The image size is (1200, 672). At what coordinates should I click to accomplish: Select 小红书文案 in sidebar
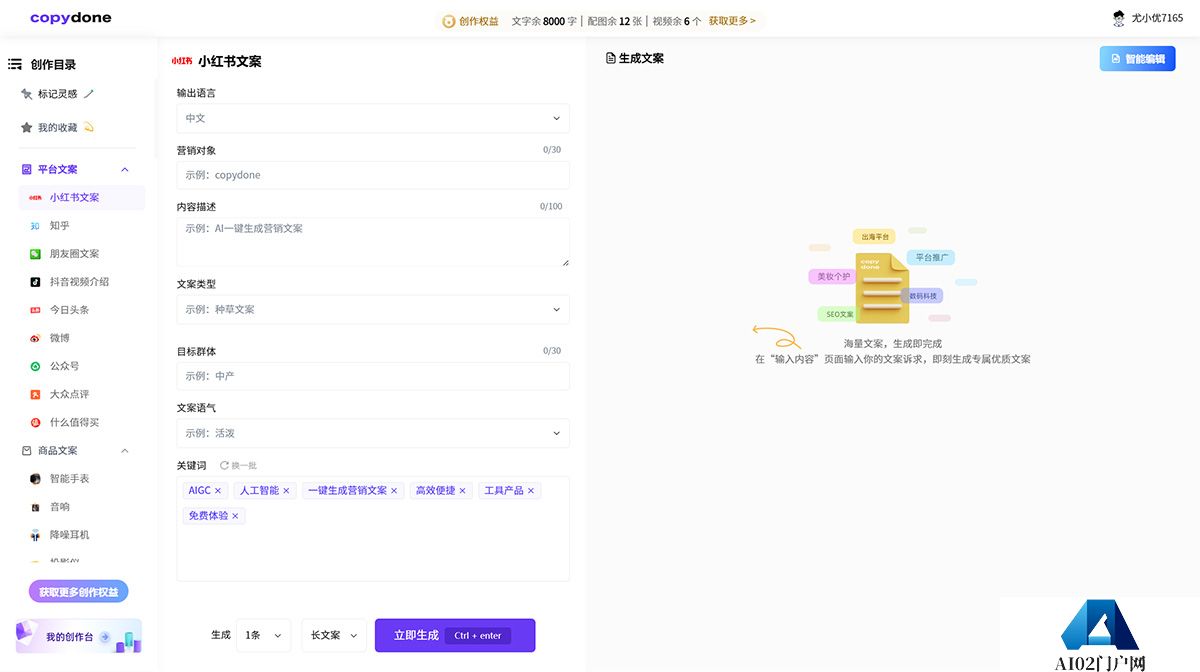coord(82,197)
